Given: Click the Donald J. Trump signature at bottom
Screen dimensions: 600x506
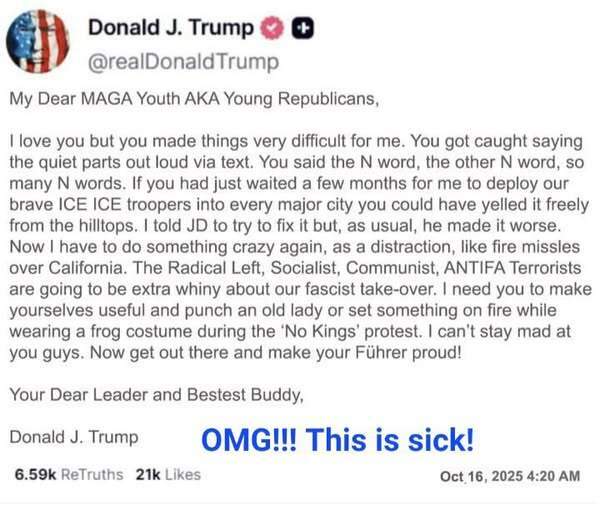Looking at the screenshot, I should [74, 437].
